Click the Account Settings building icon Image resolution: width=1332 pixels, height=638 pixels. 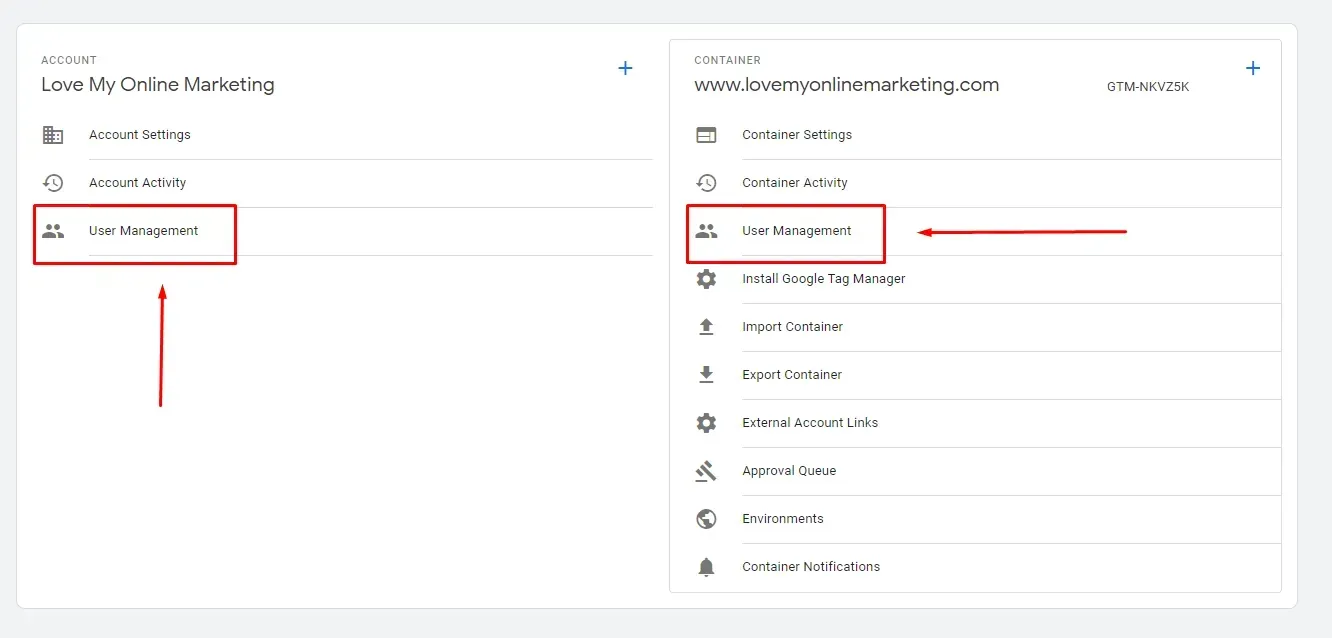pos(53,135)
